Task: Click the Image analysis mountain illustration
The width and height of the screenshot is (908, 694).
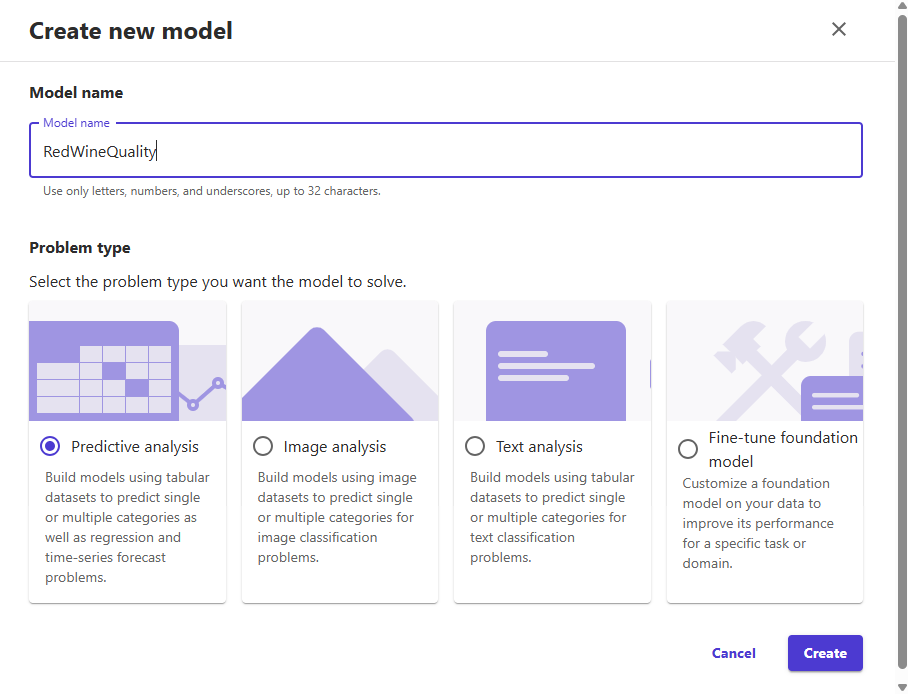Action: (340, 362)
